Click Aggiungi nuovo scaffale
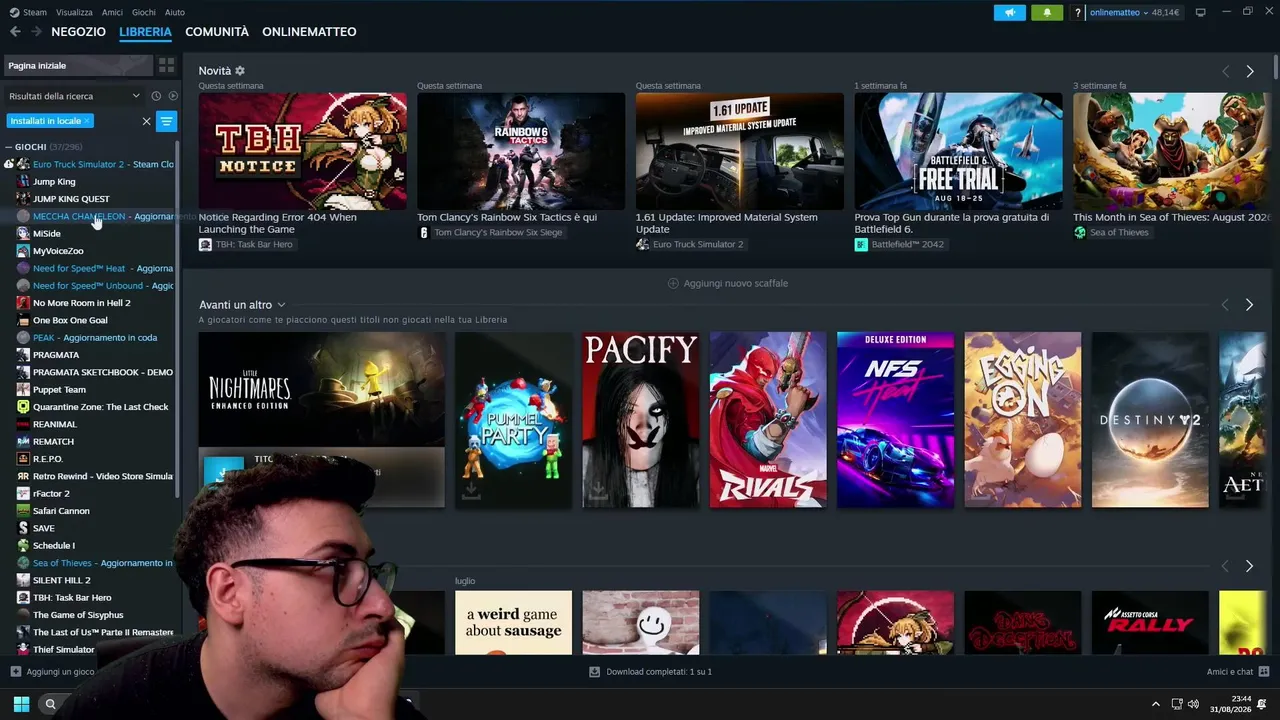 coord(728,284)
